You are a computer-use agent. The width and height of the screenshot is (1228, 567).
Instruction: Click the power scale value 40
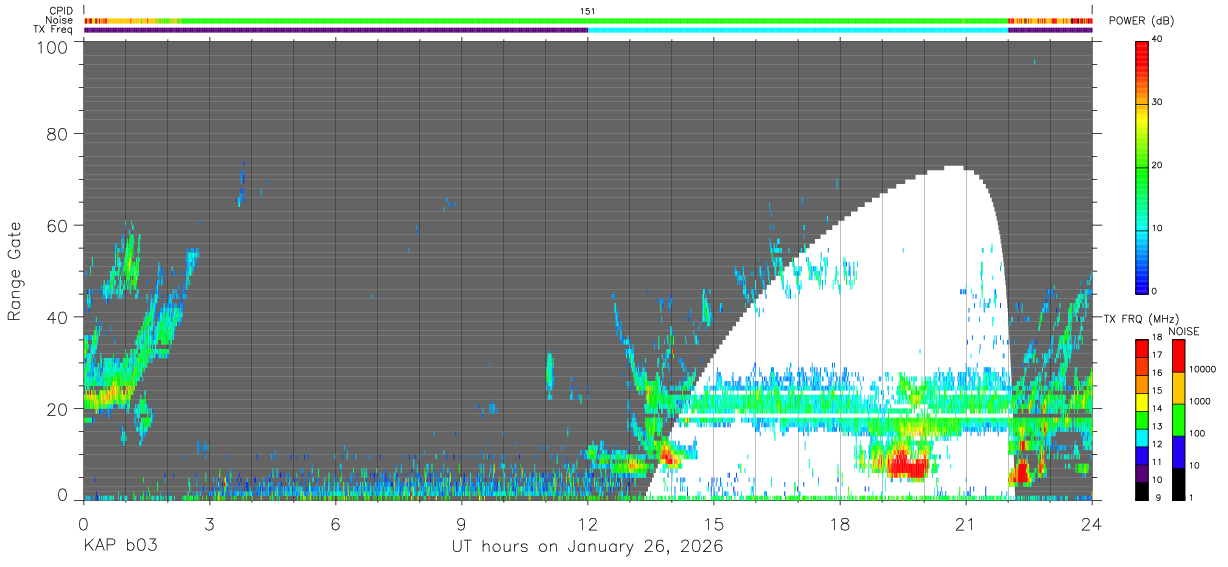point(1159,40)
